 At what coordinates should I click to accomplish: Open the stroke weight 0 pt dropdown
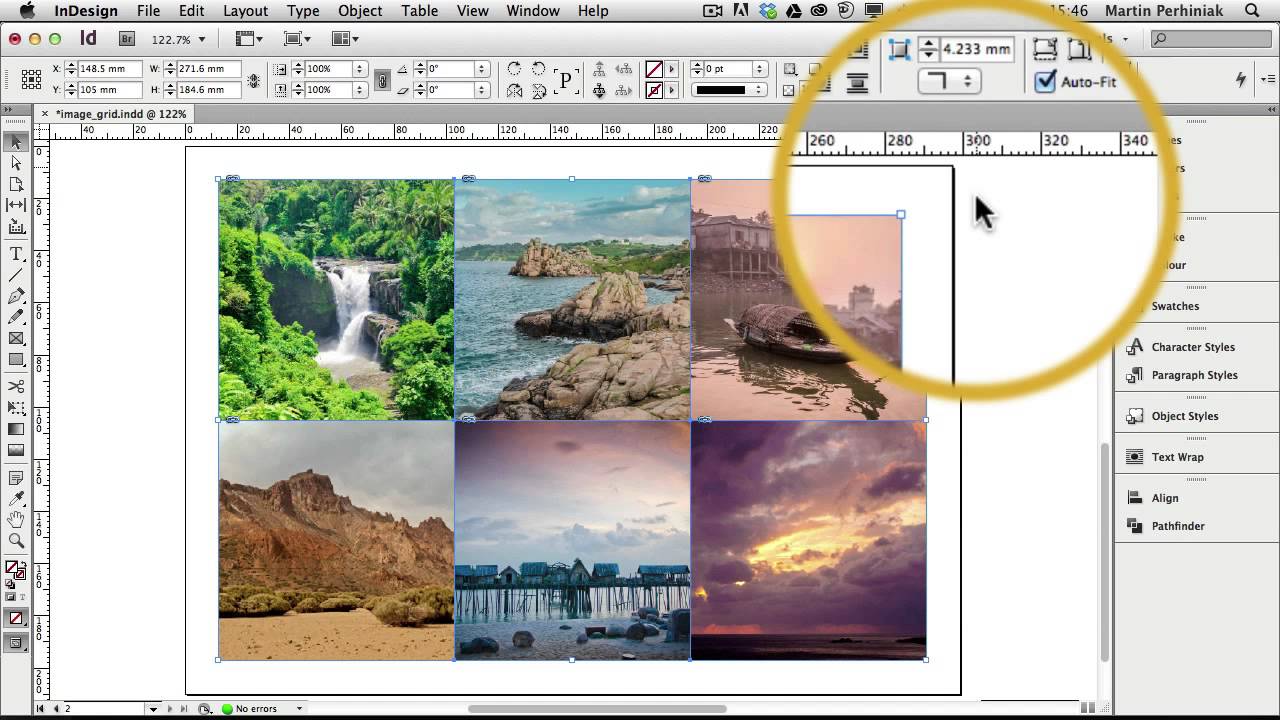761,69
